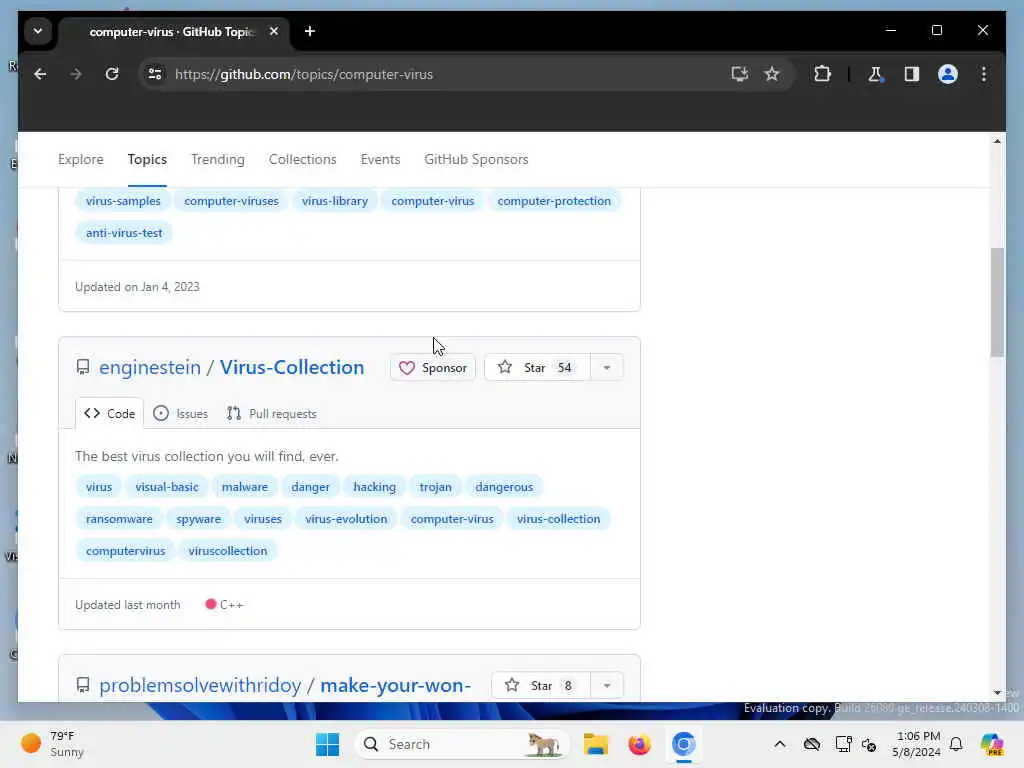Open the Chrome profile avatar
The width and height of the screenshot is (1024, 768).
[948, 74]
